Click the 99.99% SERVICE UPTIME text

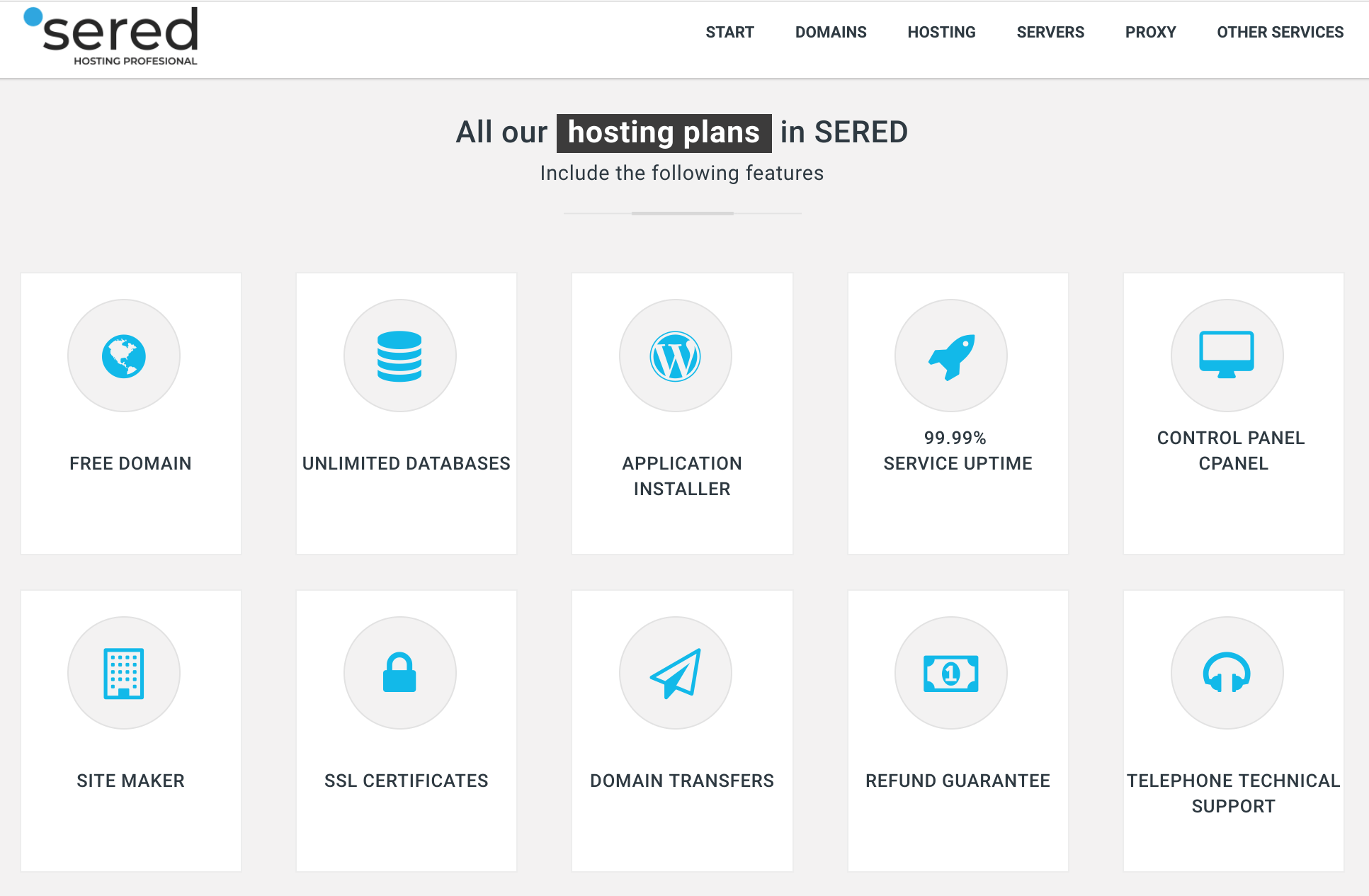(x=958, y=450)
